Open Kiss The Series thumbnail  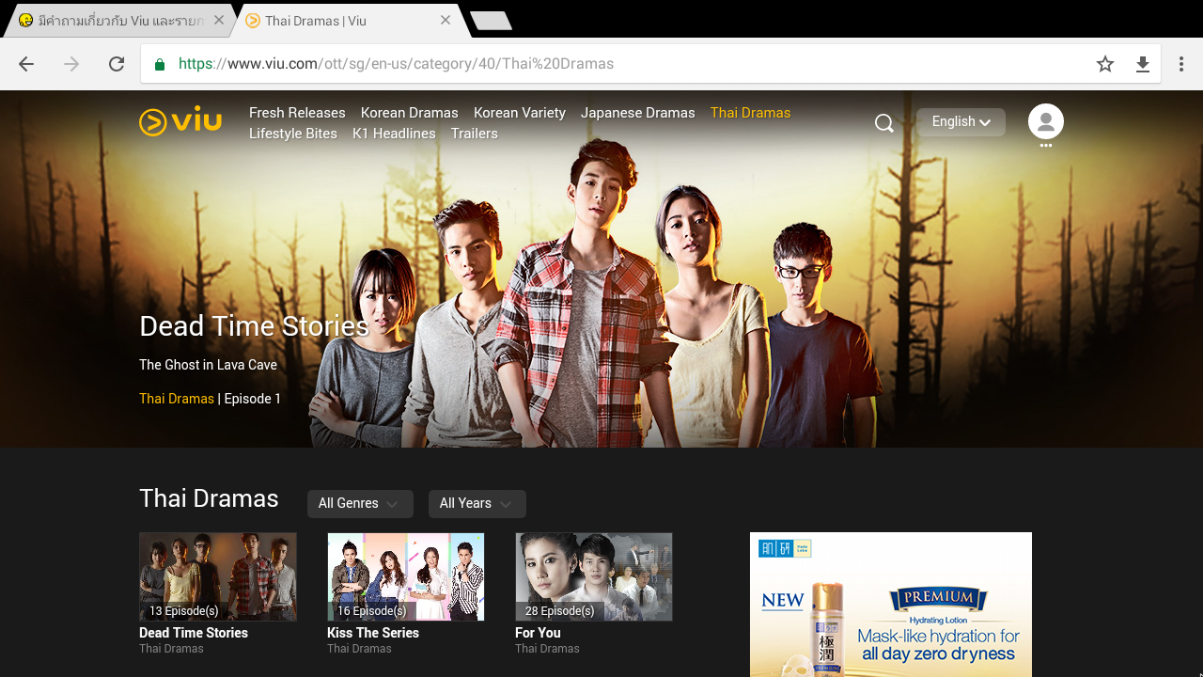406,577
